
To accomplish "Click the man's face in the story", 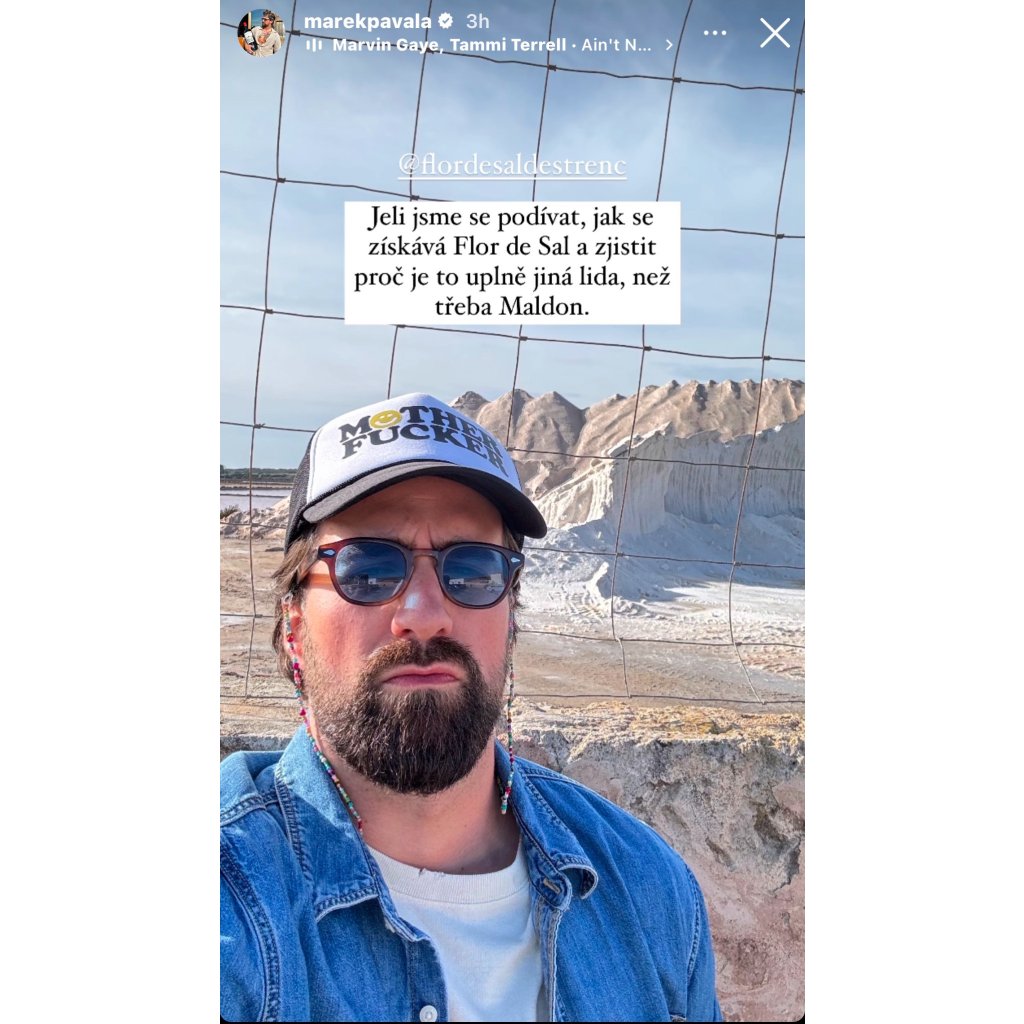I will [408, 627].
